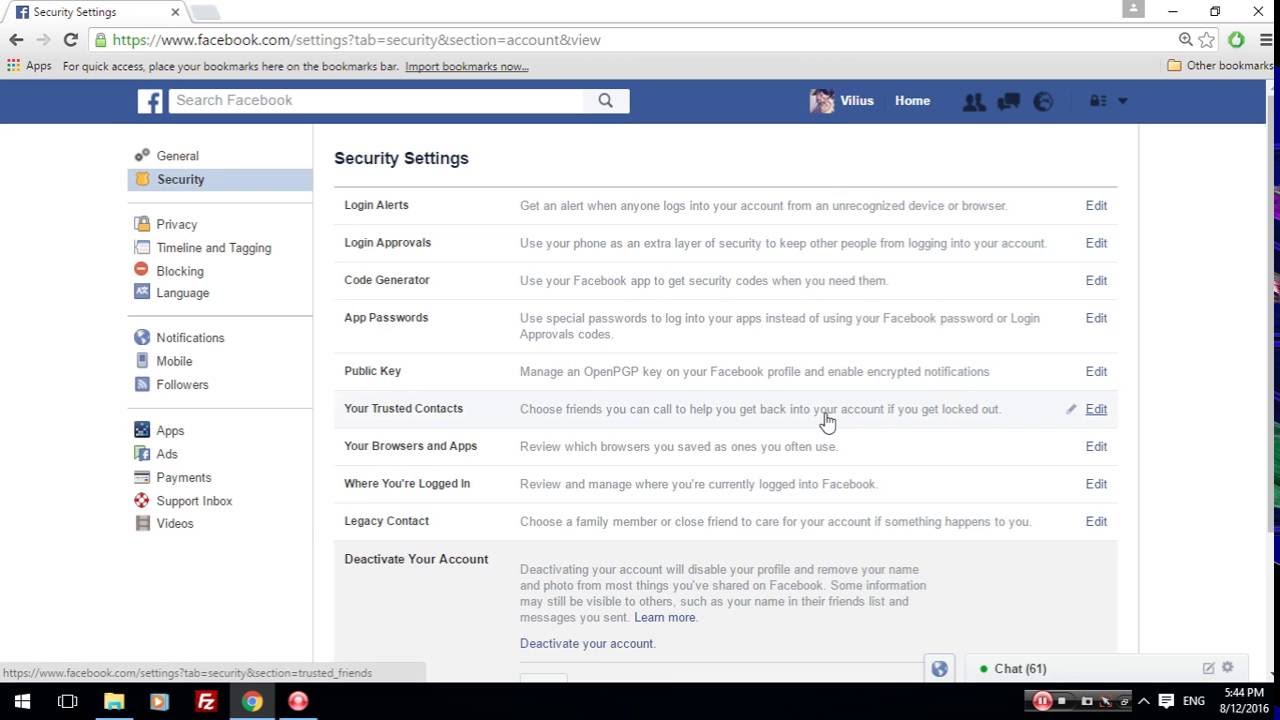Open Timeline and Tagging settings
1280x720 pixels.
click(x=213, y=248)
